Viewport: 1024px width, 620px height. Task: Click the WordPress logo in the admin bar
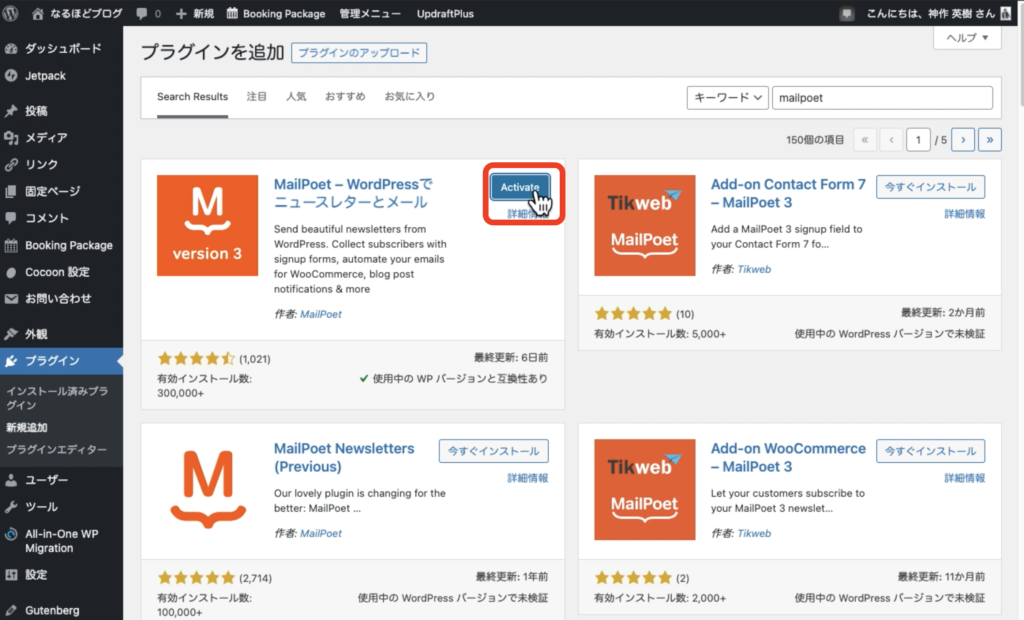[x=10, y=13]
